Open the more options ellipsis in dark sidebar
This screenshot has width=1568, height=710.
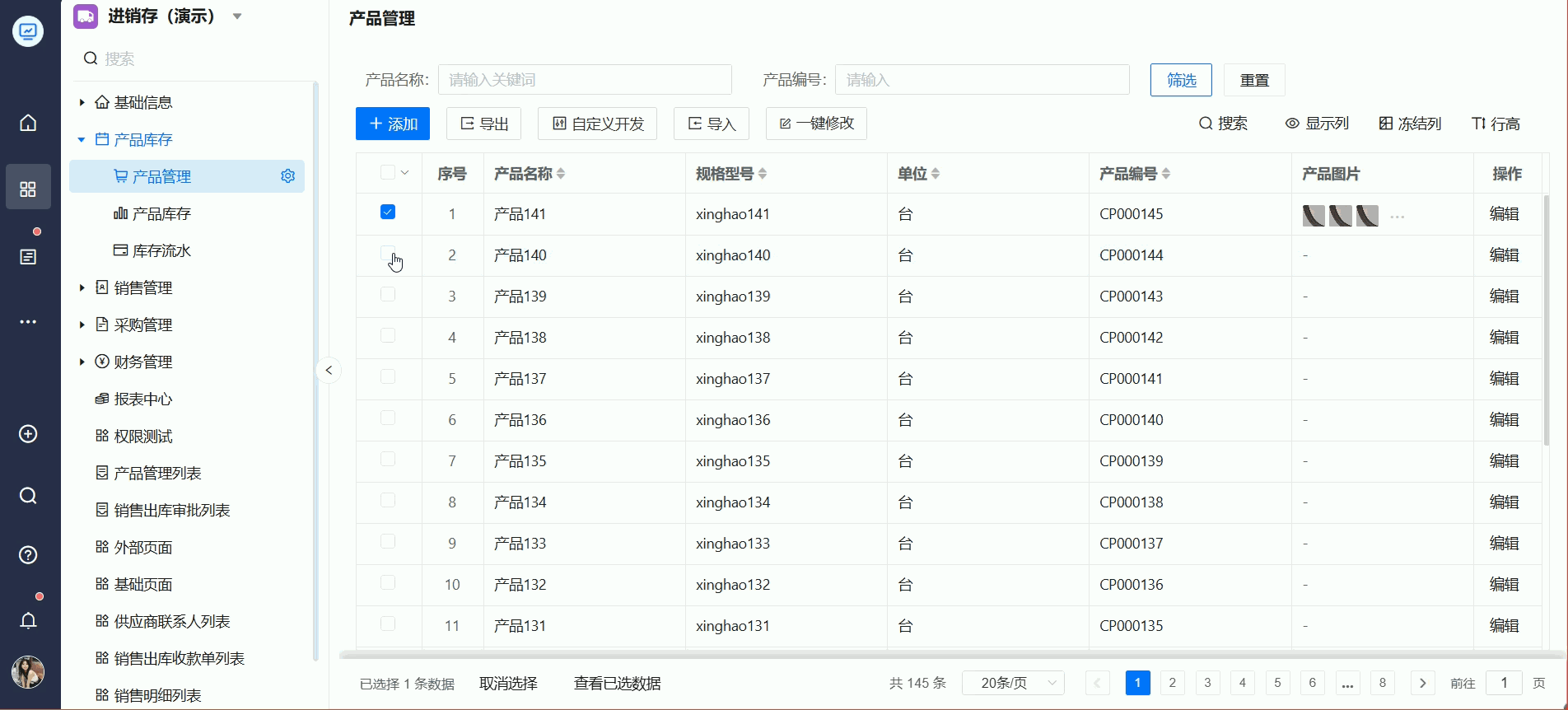point(28,322)
